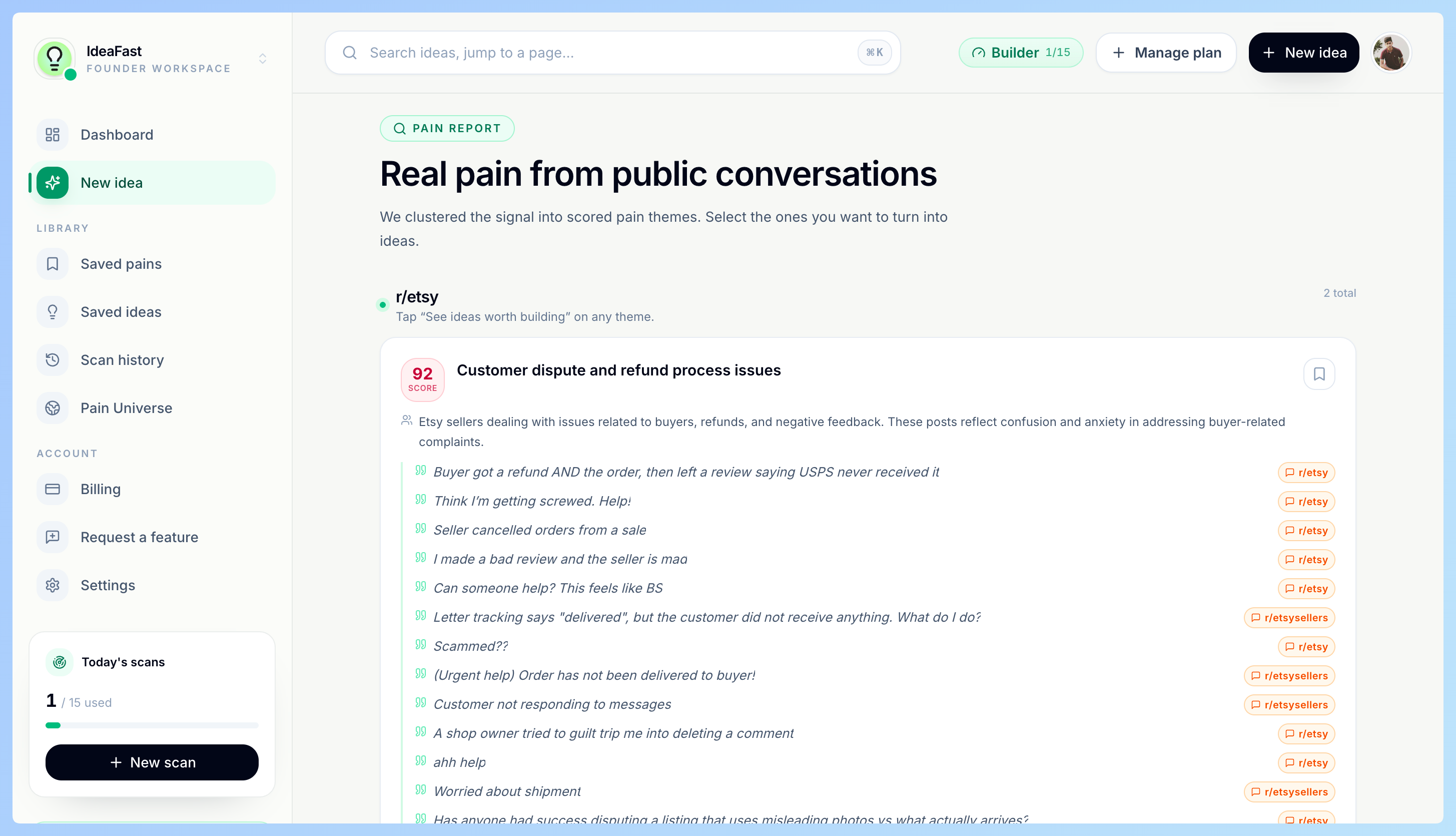
Task: Open Saved ideas lightbulb icon
Action: 52,312
